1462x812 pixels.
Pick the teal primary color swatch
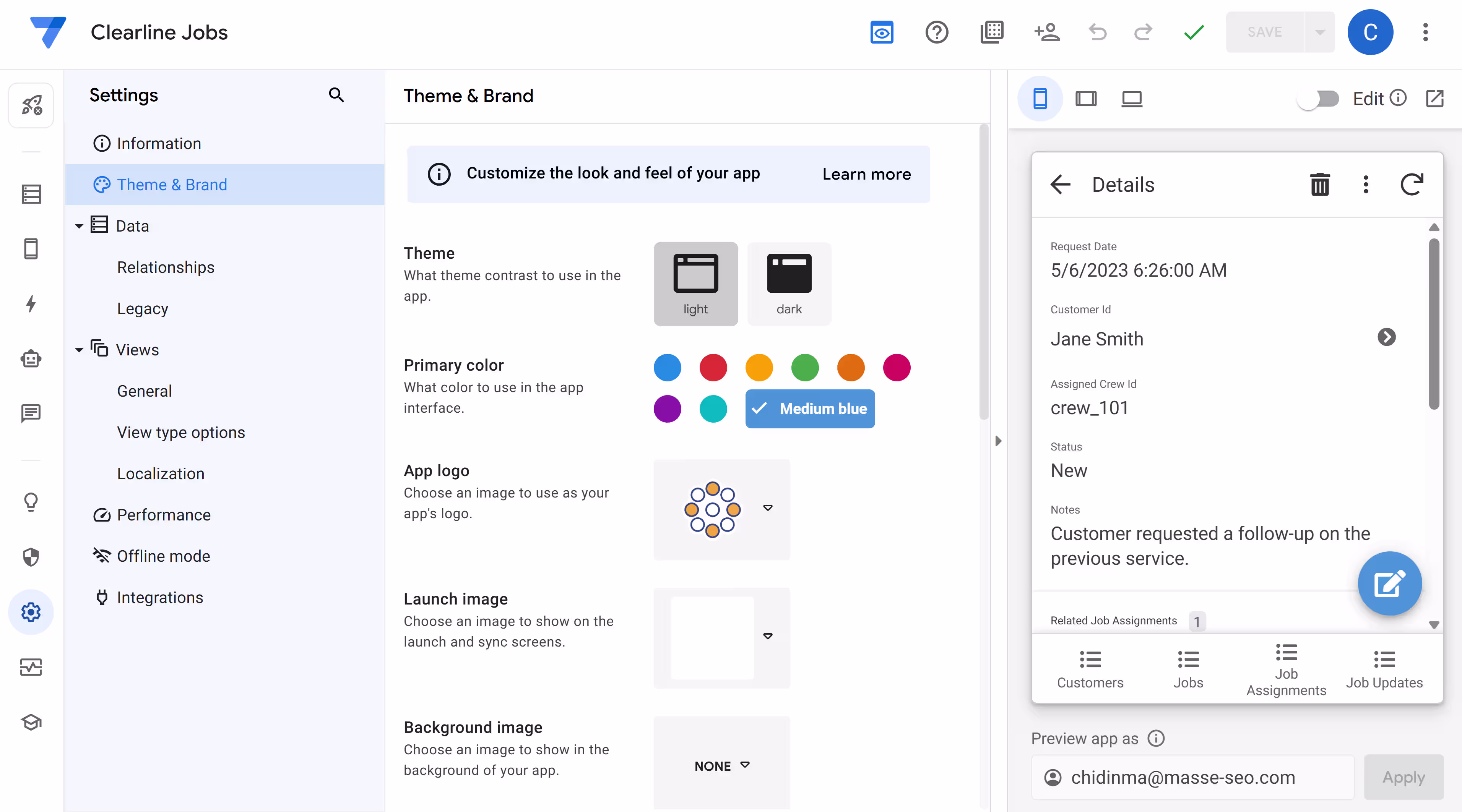coord(713,408)
